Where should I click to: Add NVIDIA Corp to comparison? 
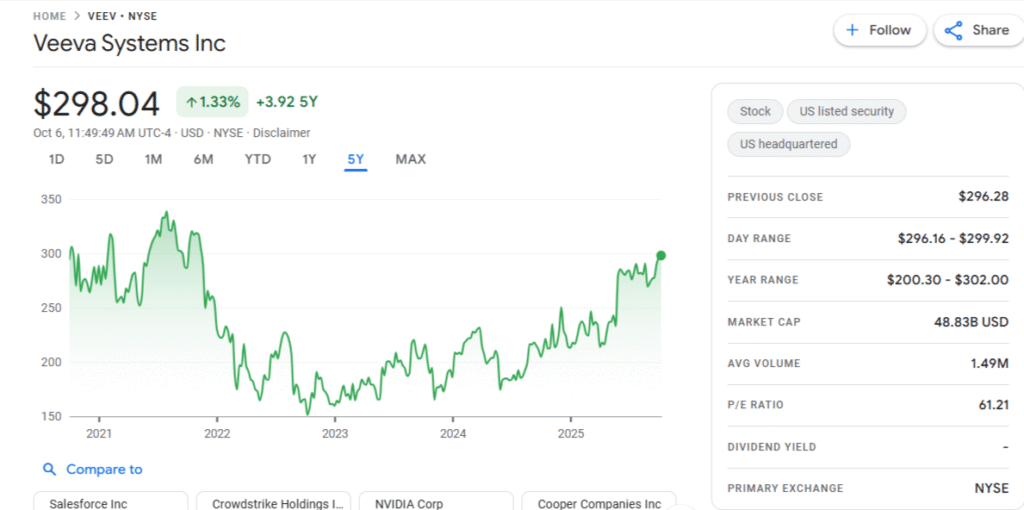click(435, 503)
